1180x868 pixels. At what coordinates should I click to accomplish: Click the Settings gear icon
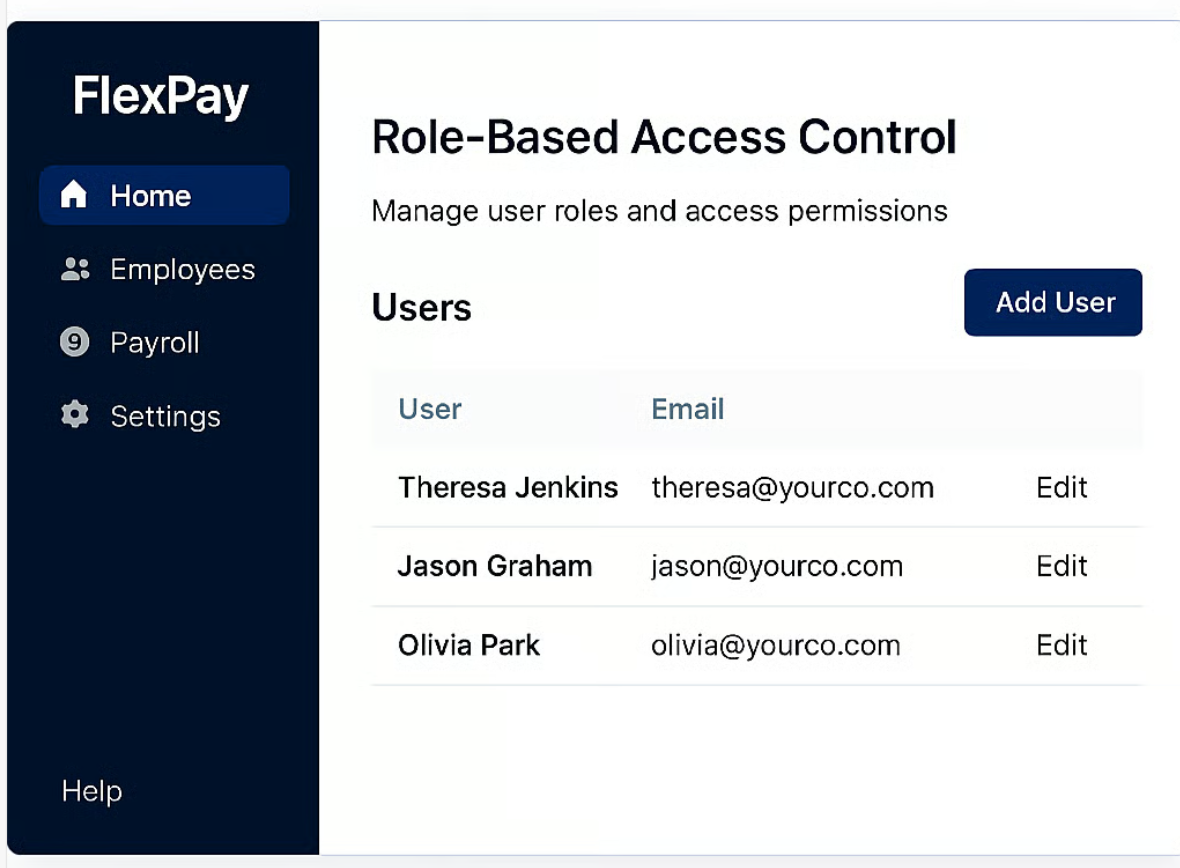click(x=75, y=416)
